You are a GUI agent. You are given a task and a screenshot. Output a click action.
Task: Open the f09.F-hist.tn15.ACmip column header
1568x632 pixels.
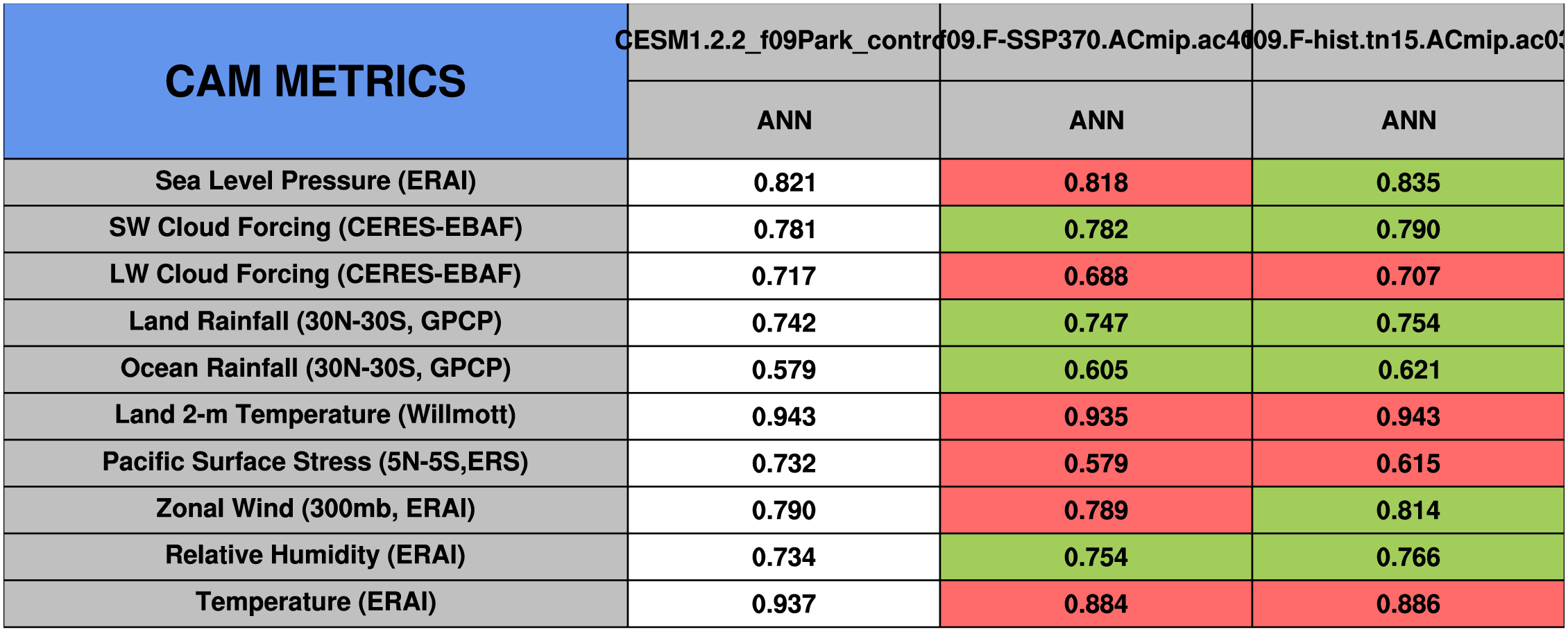coord(1408,41)
